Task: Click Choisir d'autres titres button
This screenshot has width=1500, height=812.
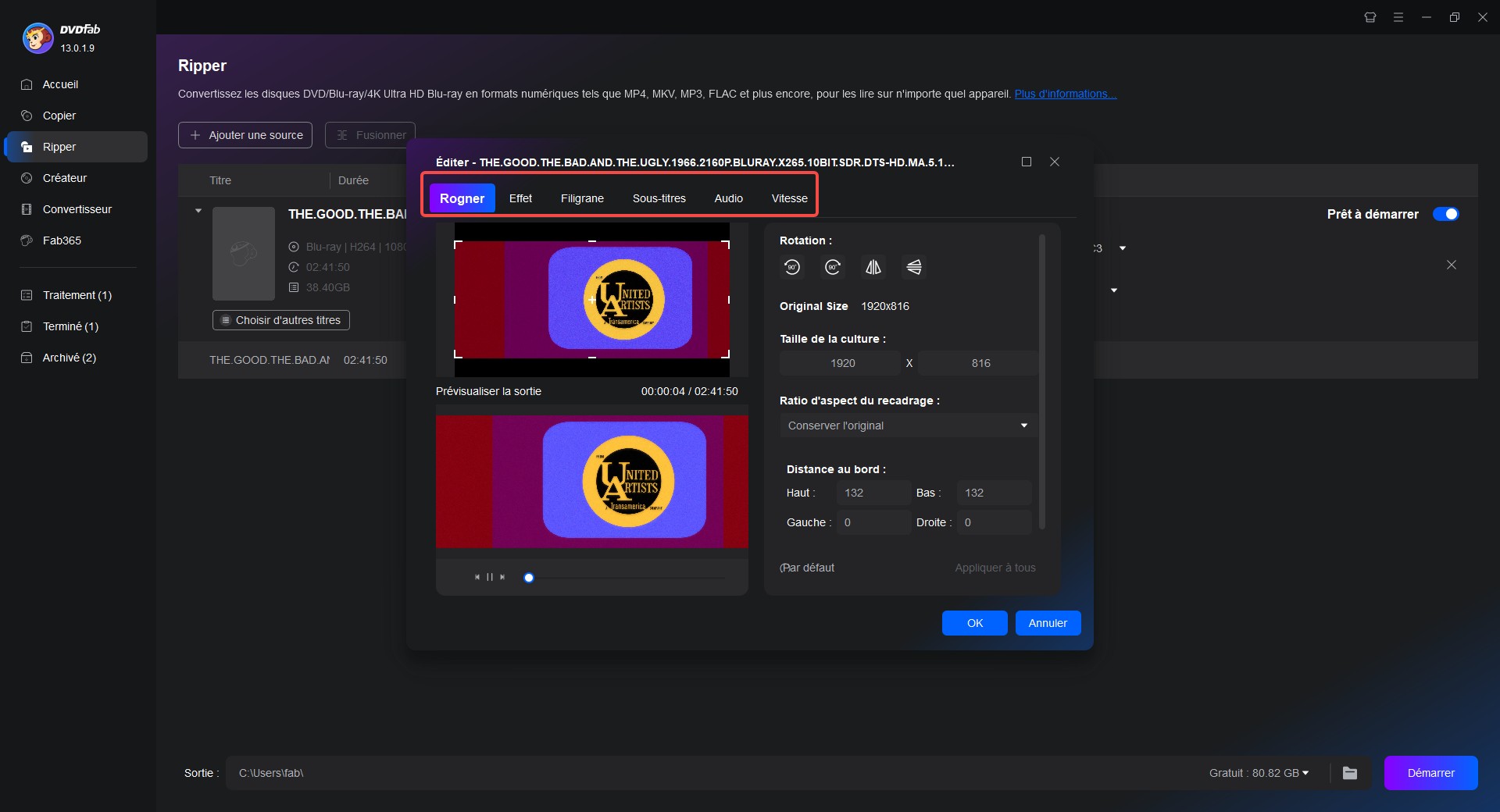Action: [x=281, y=320]
